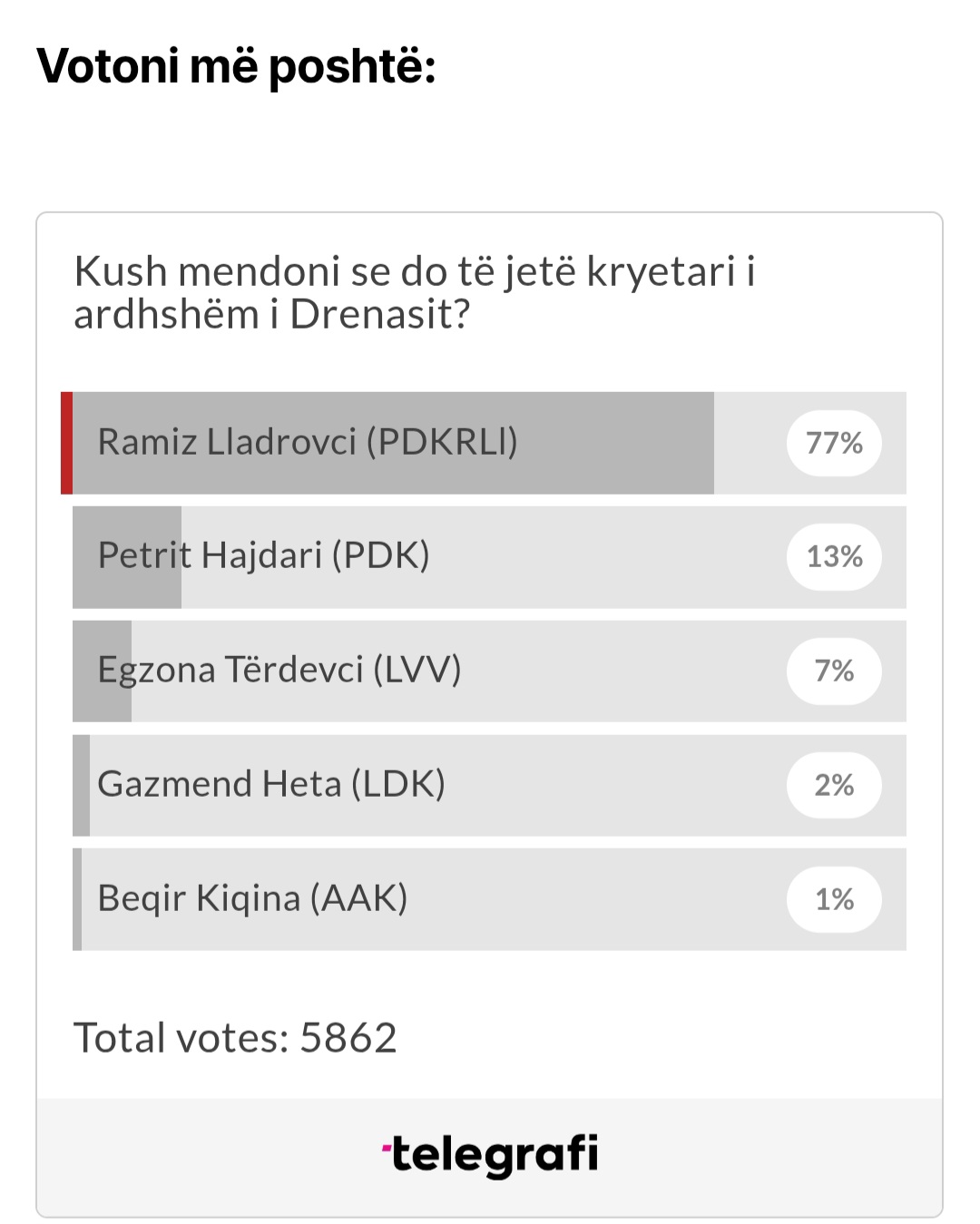Click the progress fill of Hajdari's bar

pyautogui.click(x=127, y=557)
